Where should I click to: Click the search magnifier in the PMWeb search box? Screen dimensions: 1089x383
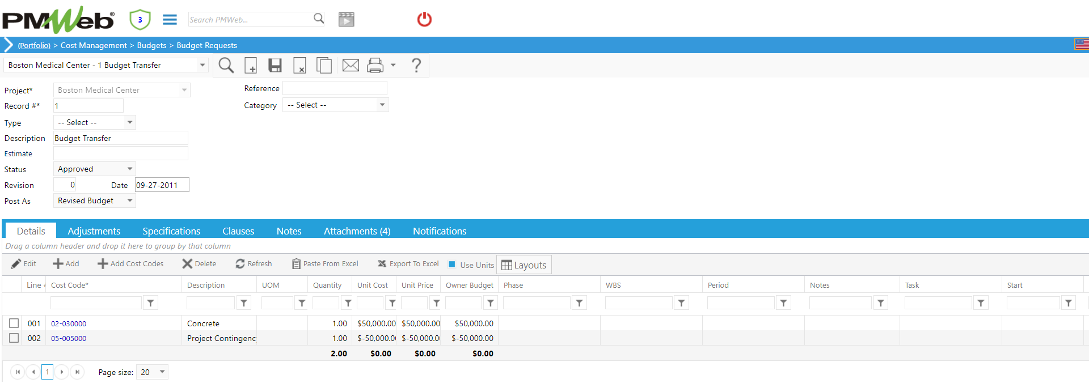[319, 19]
